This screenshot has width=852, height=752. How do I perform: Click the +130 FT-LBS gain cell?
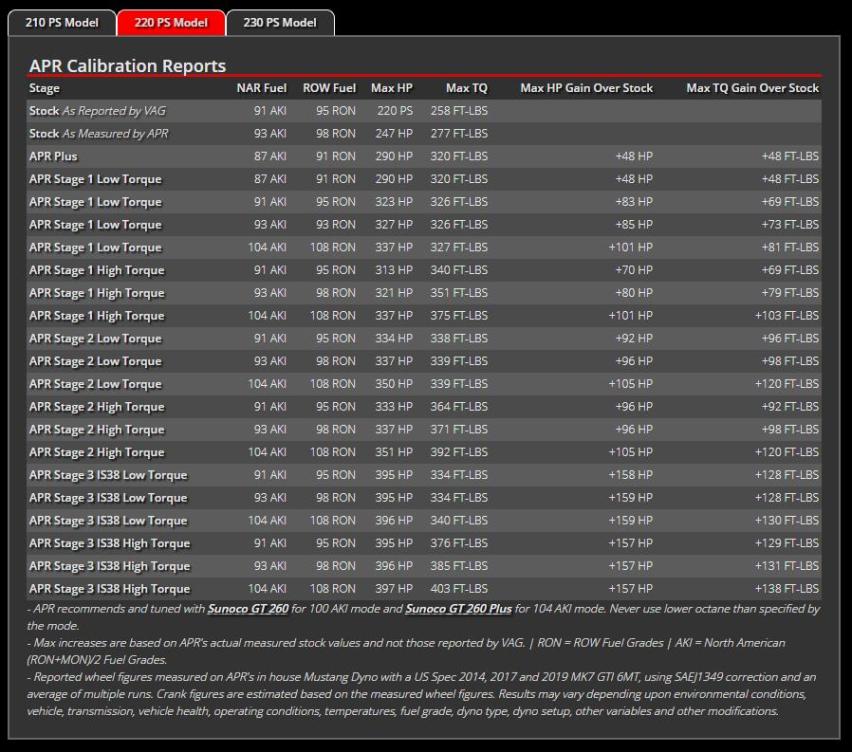coord(787,521)
